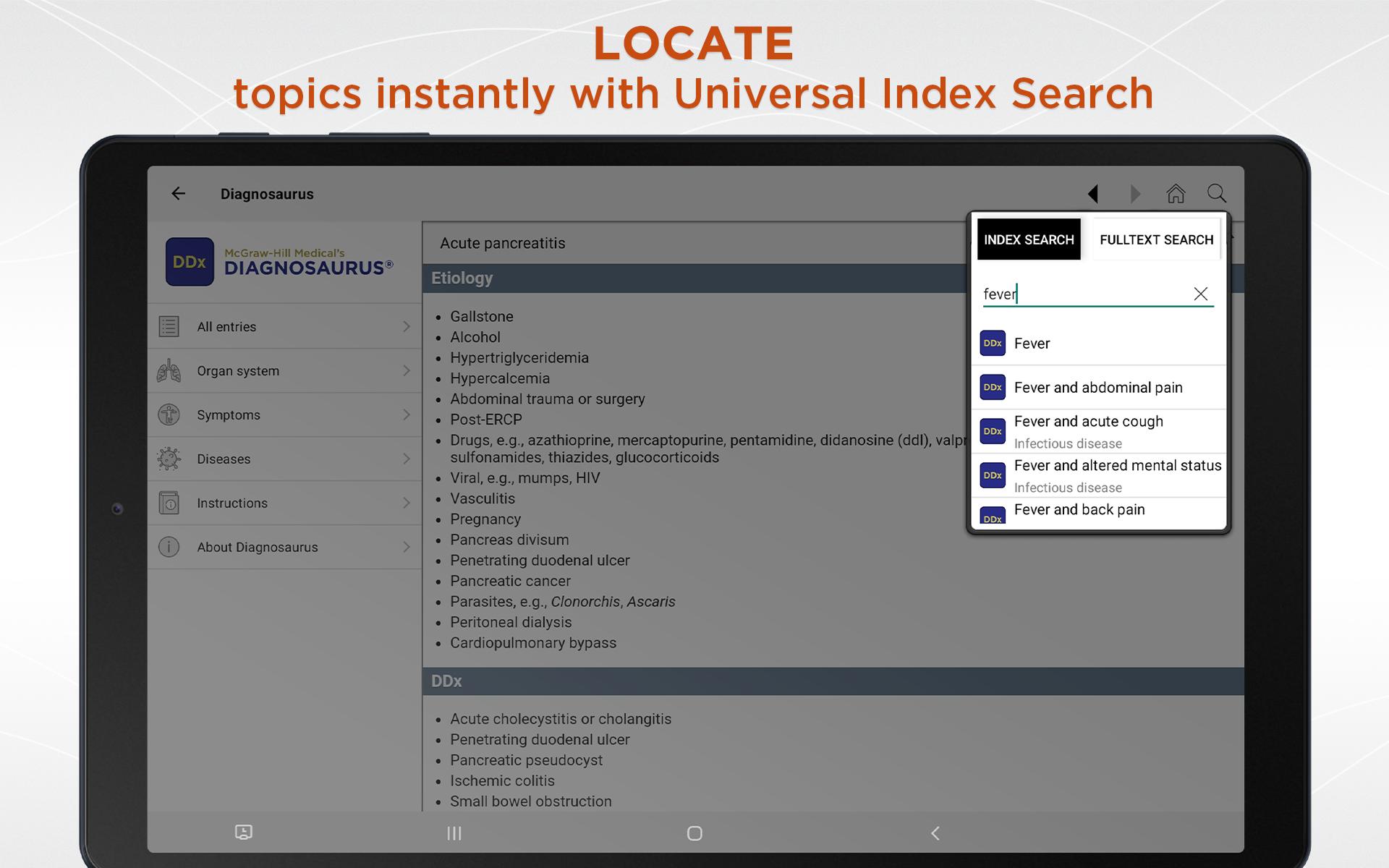Go forward with right triangle arrow

click(1134, 193)
